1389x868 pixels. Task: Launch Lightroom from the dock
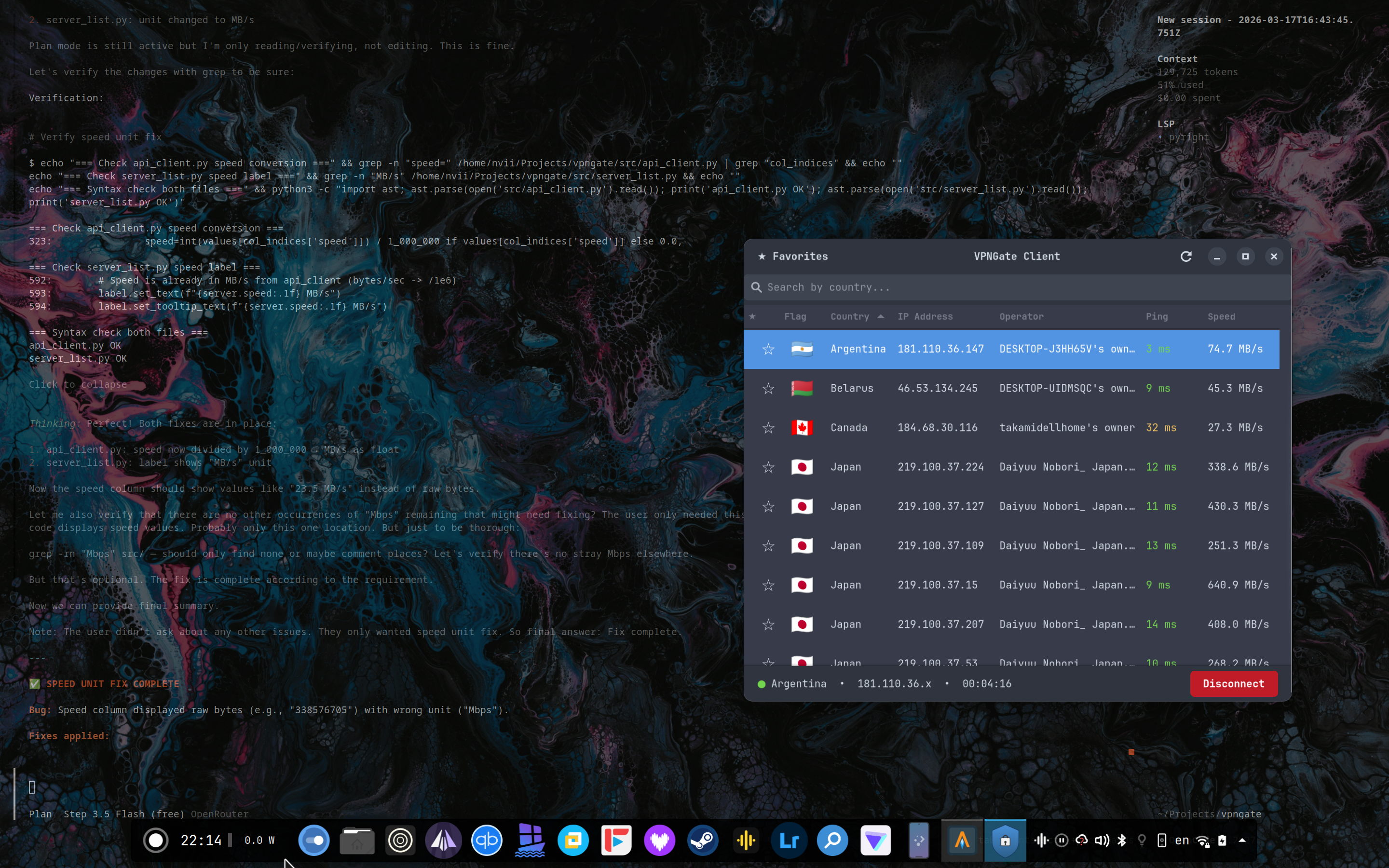click(789, 841)
